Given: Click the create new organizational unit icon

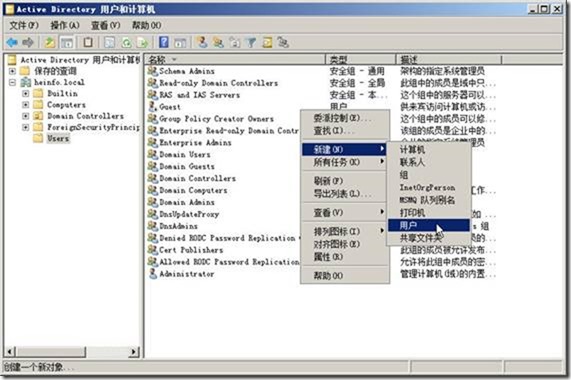Looking at the screenshot, I should [235, 42].
